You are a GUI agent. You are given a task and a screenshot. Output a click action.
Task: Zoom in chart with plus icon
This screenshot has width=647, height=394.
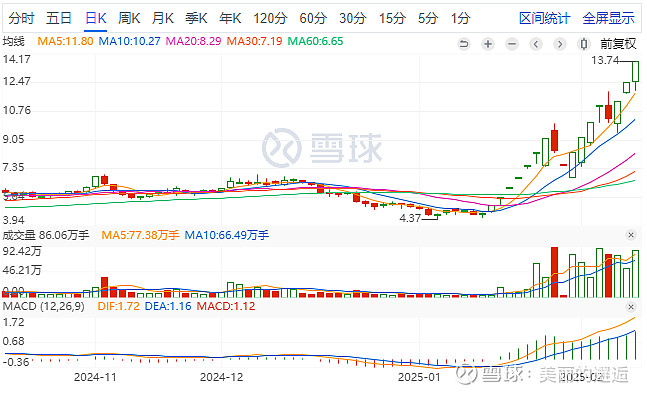pos(488,44)
